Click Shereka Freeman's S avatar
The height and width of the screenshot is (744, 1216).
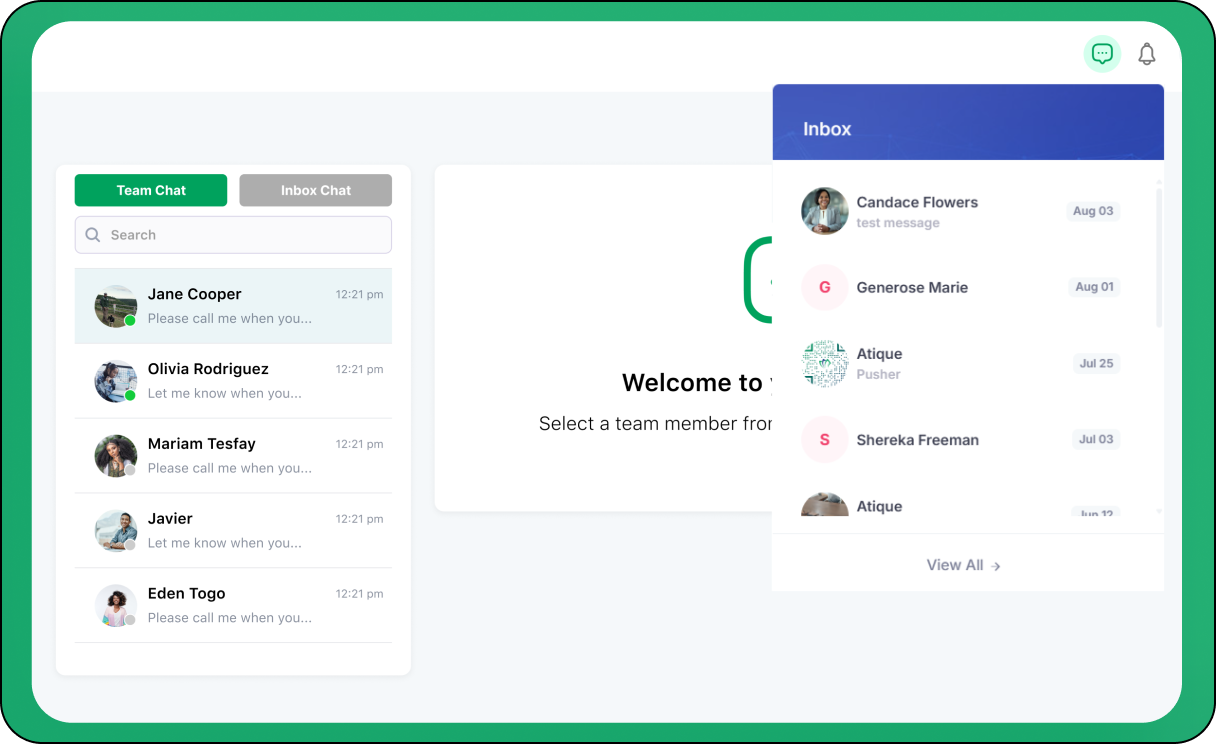pyautogui.click(x=825, y=440)
